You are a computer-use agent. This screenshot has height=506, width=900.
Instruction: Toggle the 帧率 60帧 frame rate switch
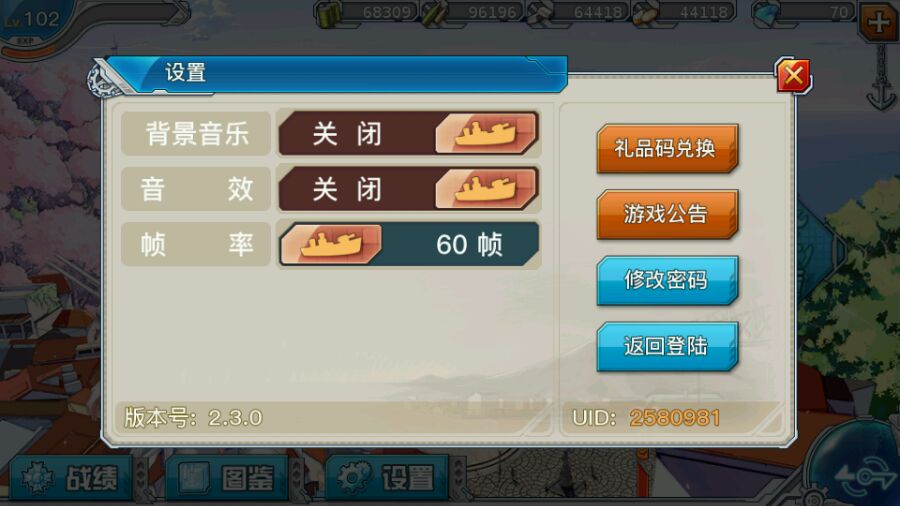409,244
